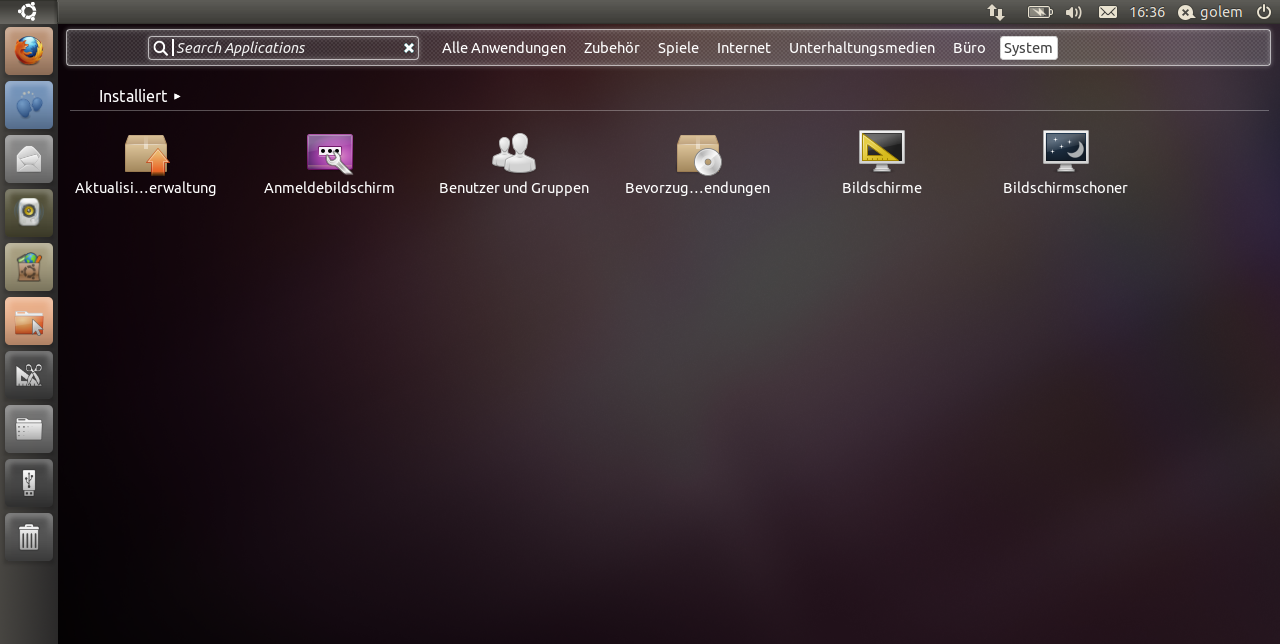Open the golem user status menu
This screenshot has width=1280, height=644.
[x=1210, y=12]
